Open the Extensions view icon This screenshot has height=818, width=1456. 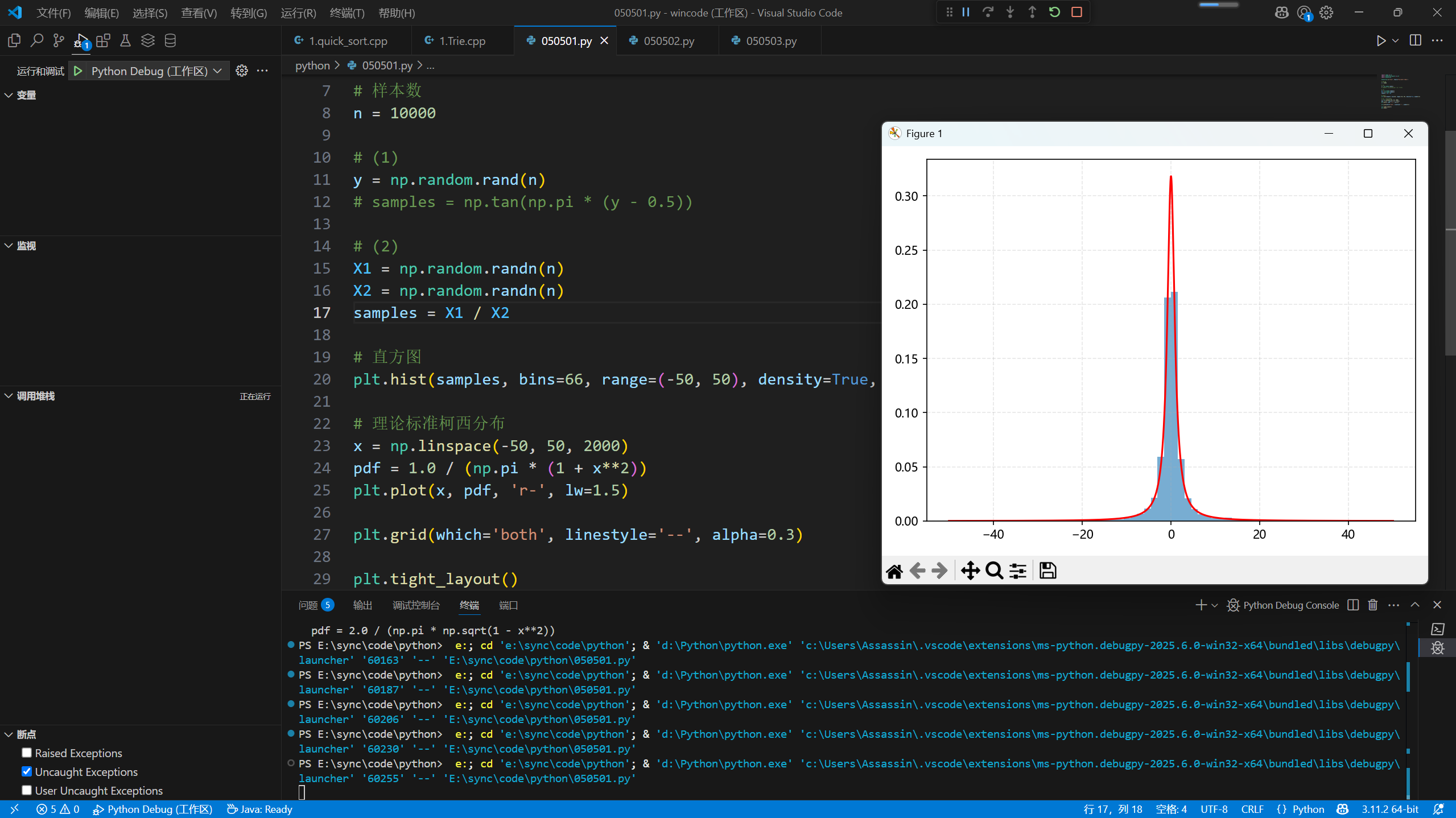click(x=103, y=40)
